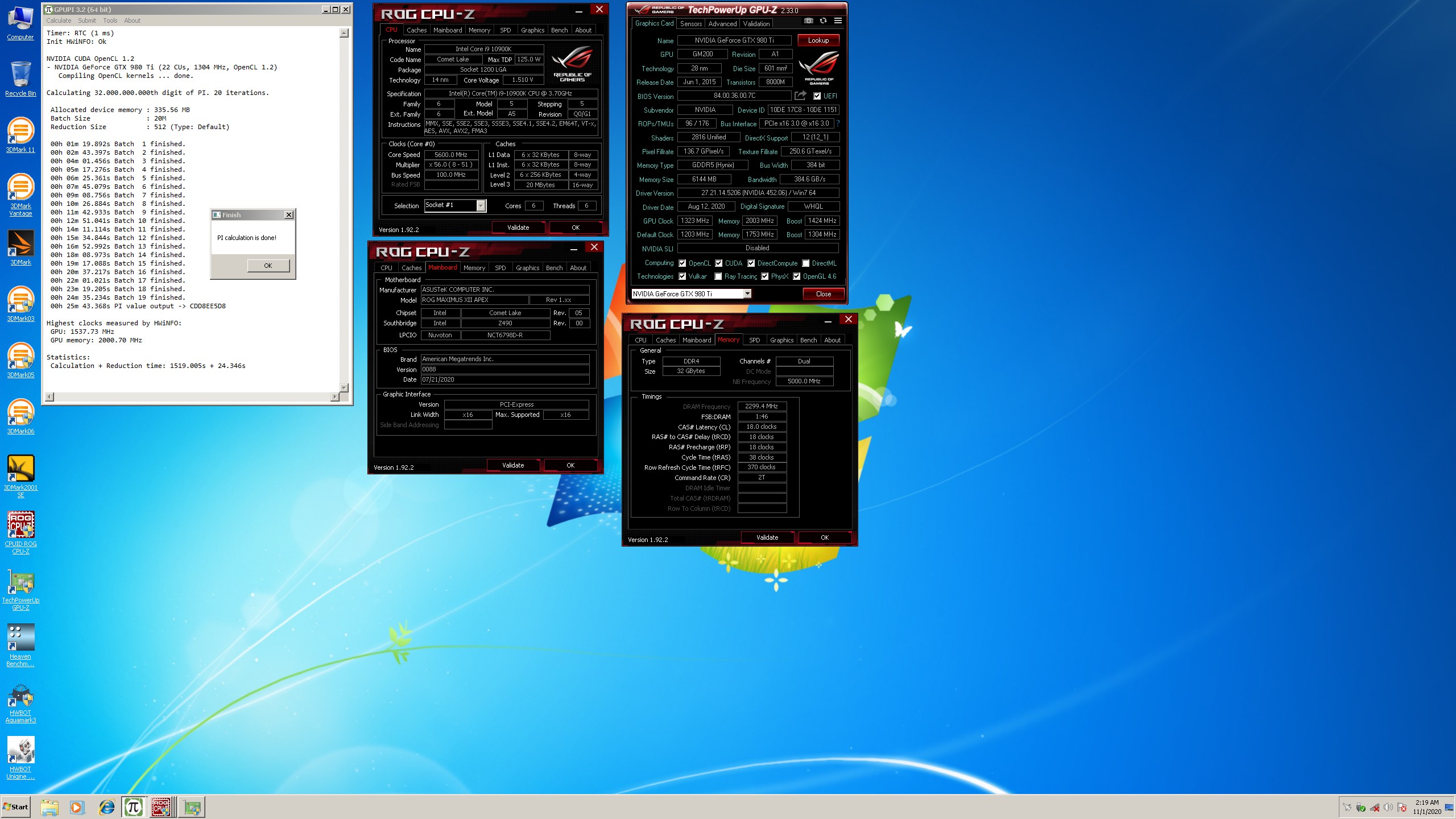Viewport: 1456px width, 819px height.
Task: Toggle the CUDA checkbox
Action: 719,263
